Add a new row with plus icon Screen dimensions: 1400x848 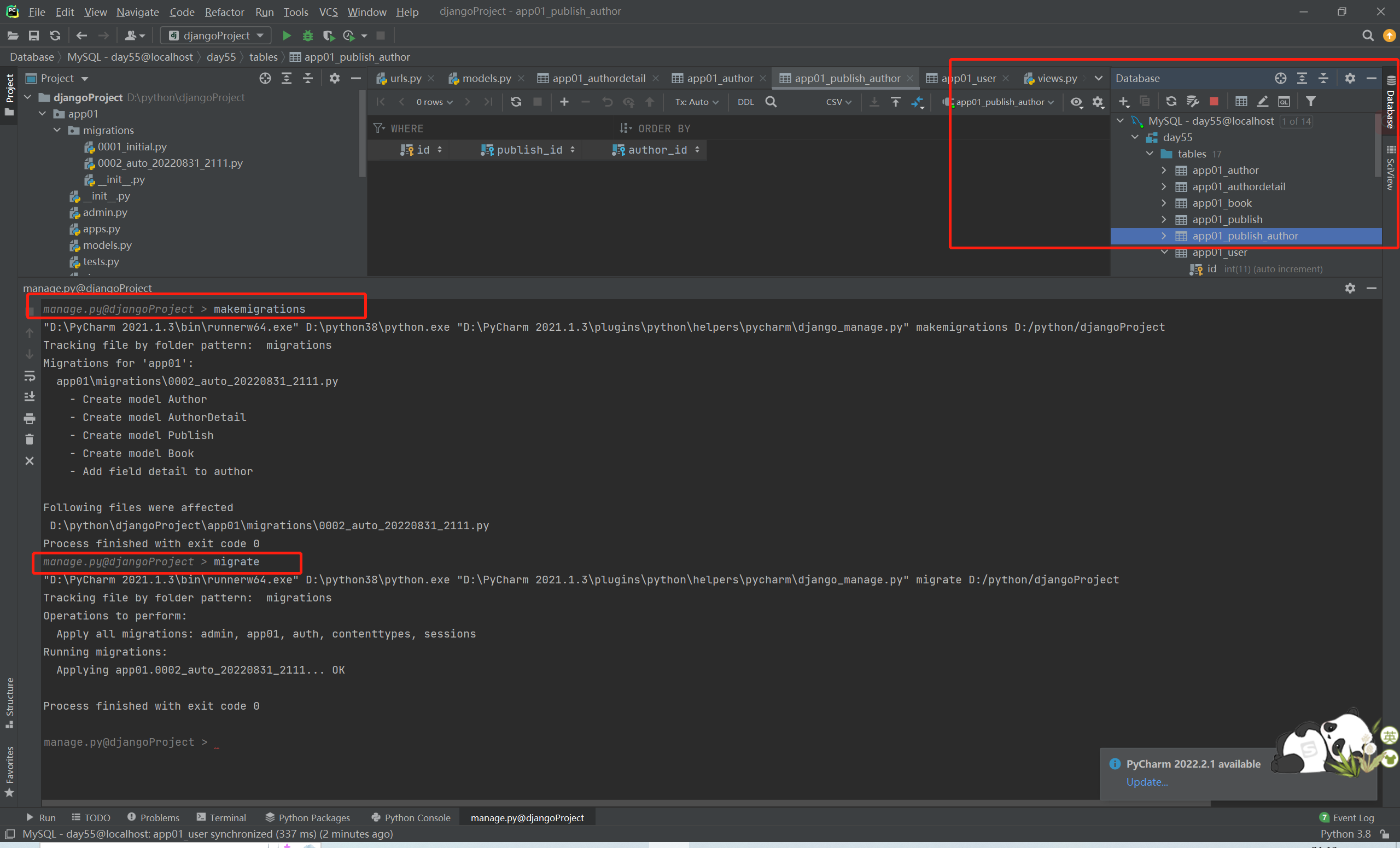click(564, 102)
